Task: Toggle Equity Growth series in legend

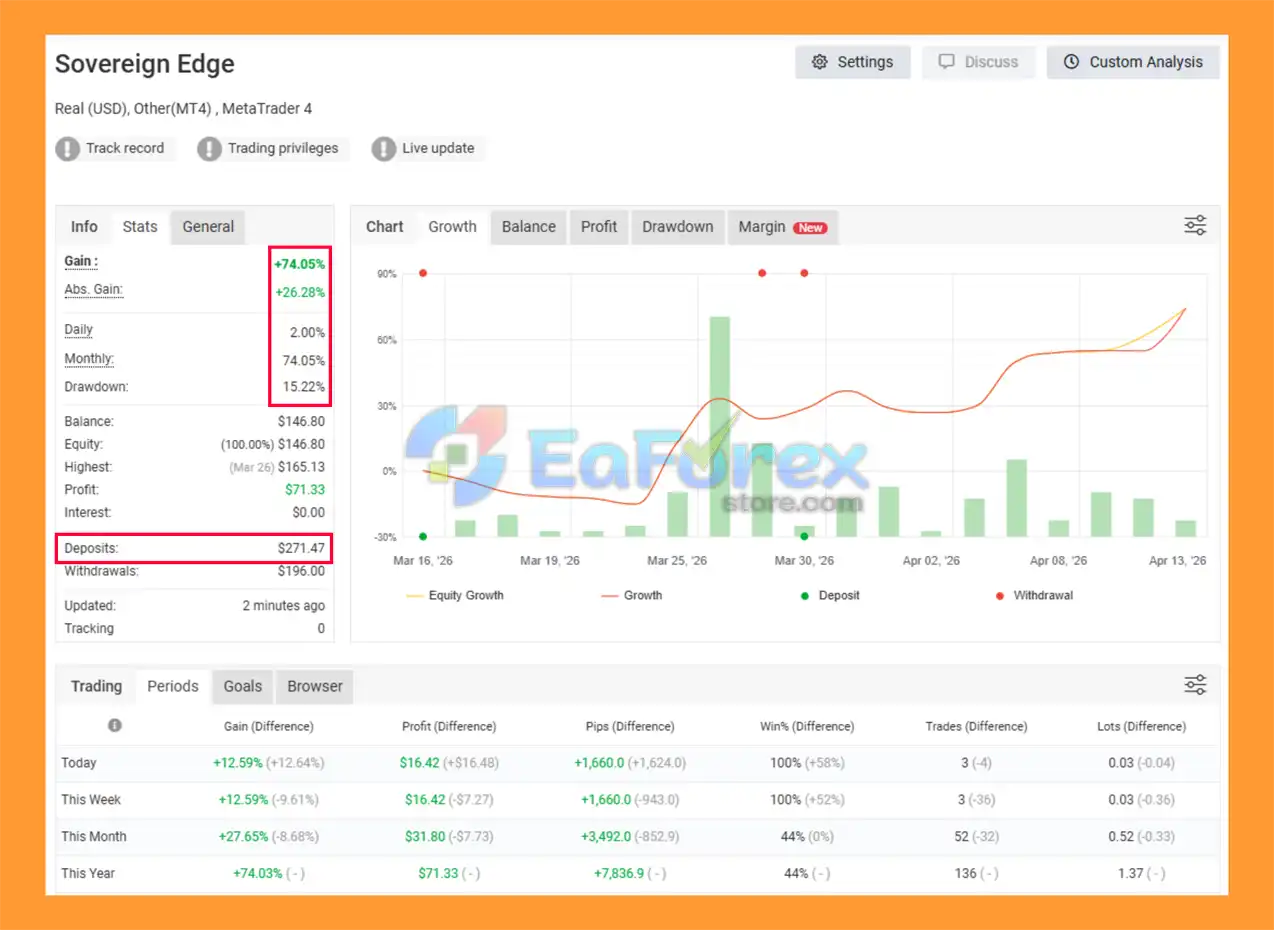Action: point(454,595)
